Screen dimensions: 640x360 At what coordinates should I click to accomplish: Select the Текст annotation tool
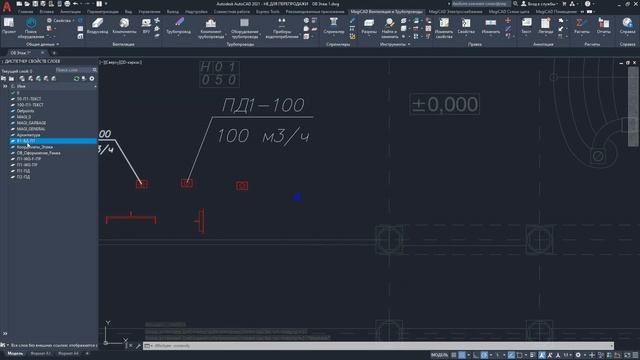527,26
